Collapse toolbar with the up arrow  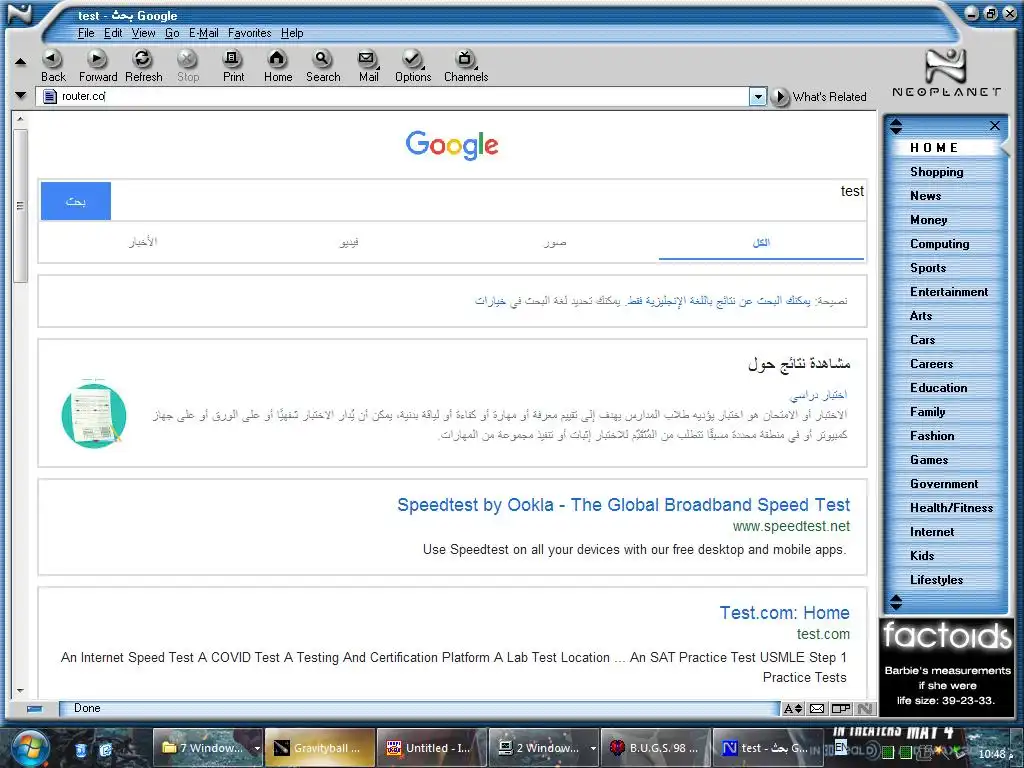(20, 62)
